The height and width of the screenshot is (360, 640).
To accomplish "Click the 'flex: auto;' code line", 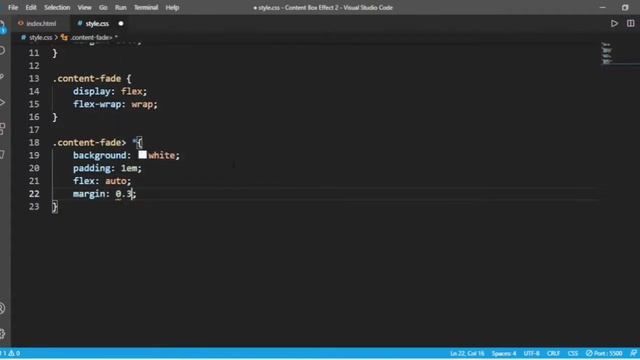I will point(102,181).
